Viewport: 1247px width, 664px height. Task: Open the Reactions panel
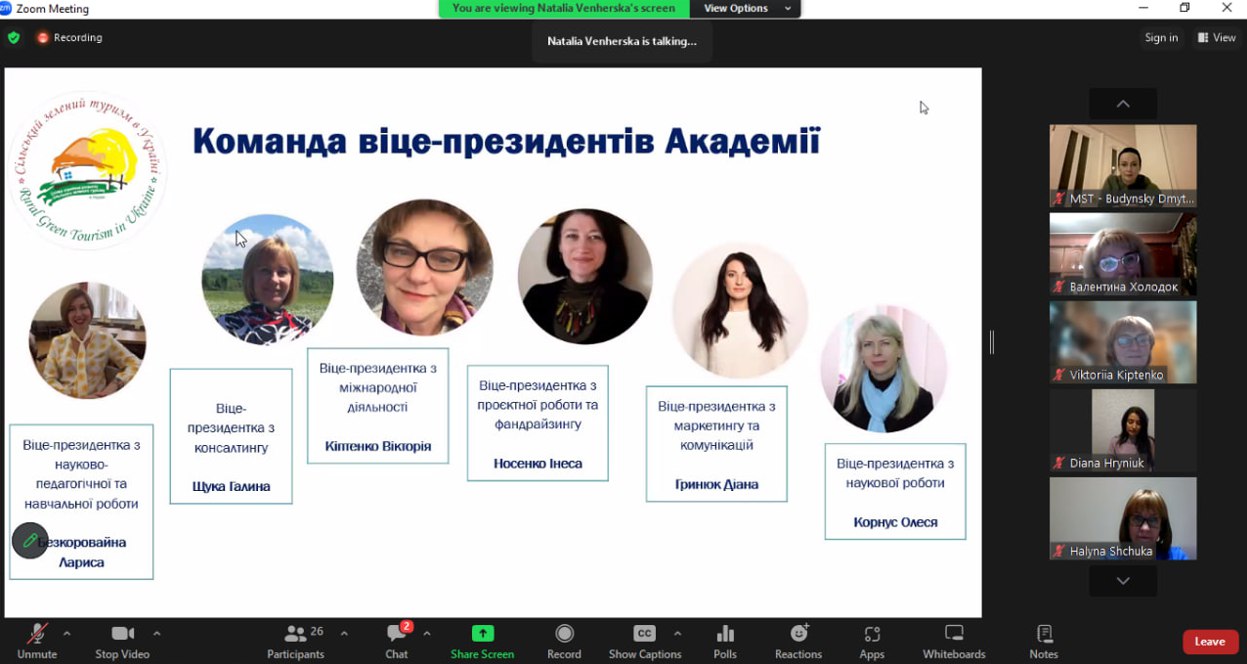click(798, 641)
